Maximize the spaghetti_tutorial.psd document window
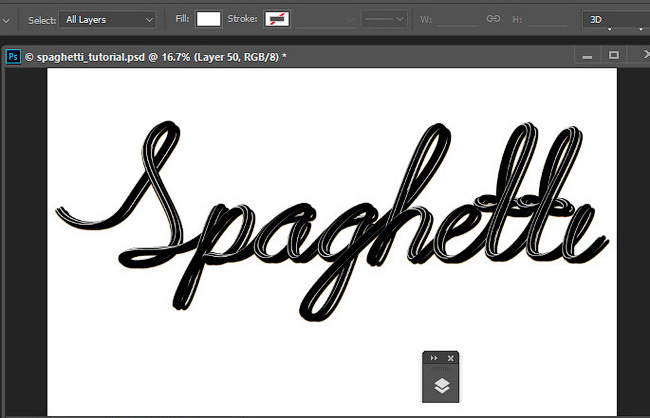The width and height of the screenshot is (650, 418). click(614, 56)
